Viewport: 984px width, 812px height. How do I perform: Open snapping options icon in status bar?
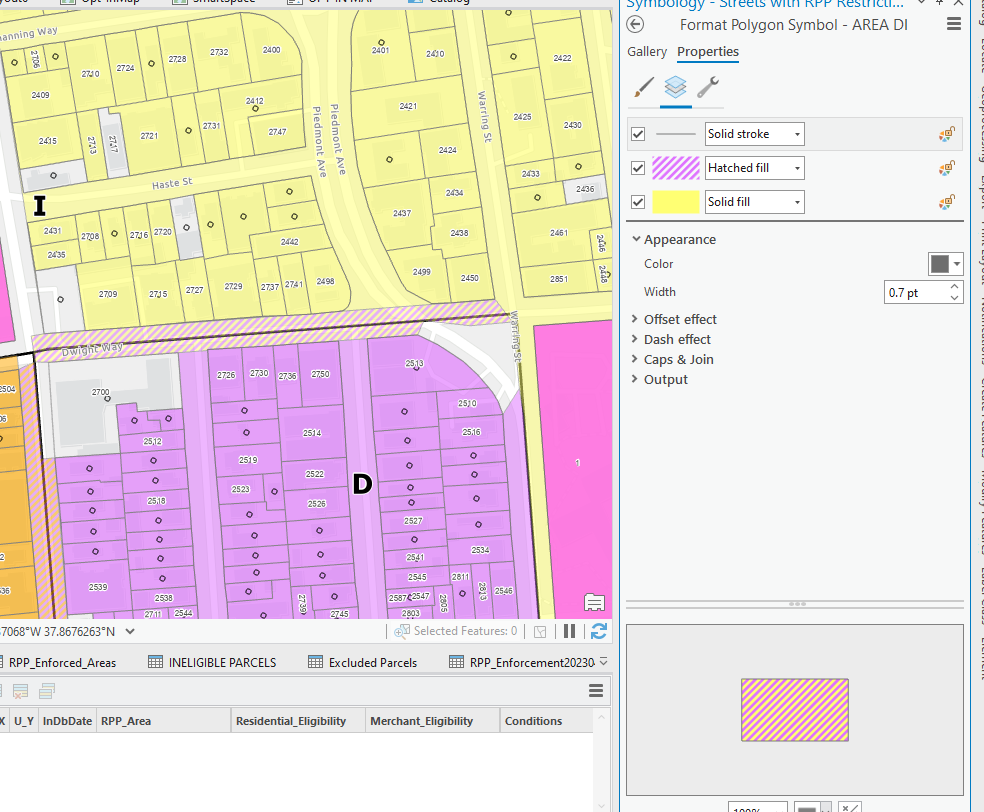[x=540, y=631]
